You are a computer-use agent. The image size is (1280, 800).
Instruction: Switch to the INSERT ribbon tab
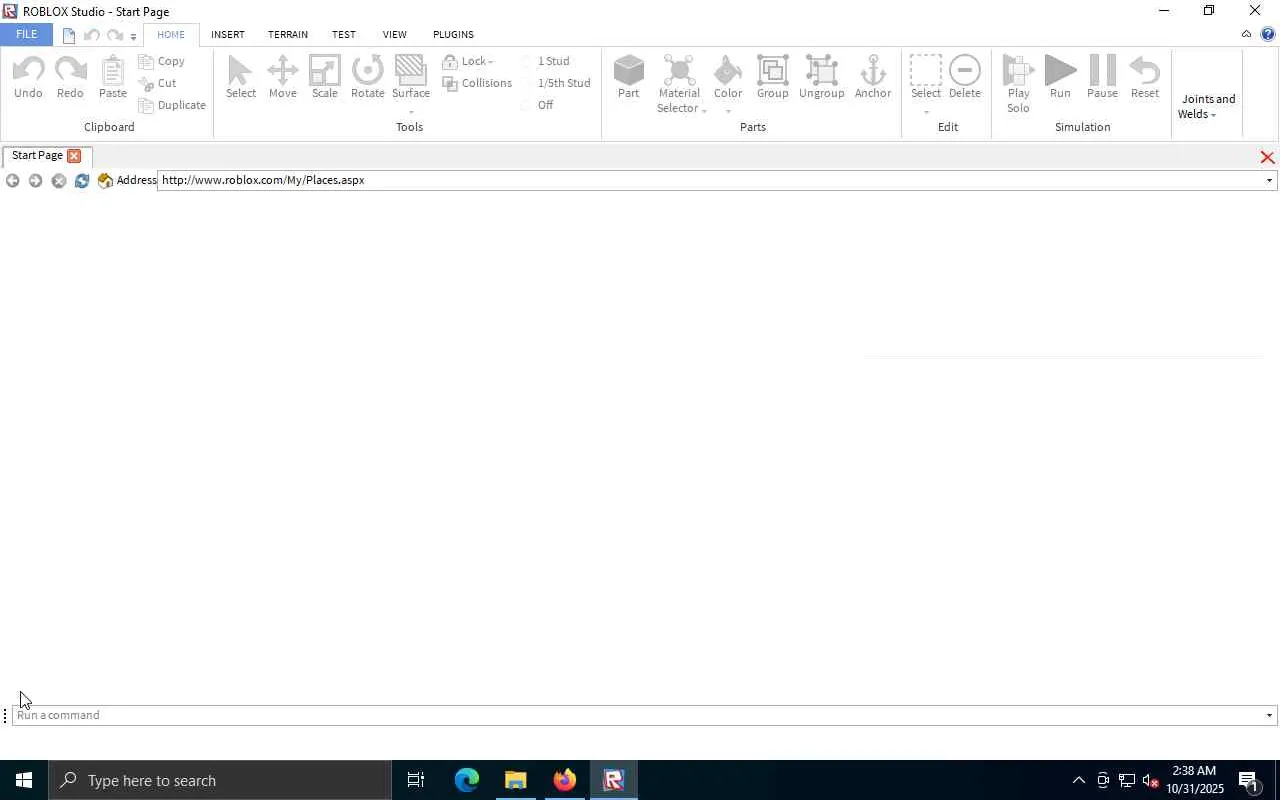click(228, 34)
